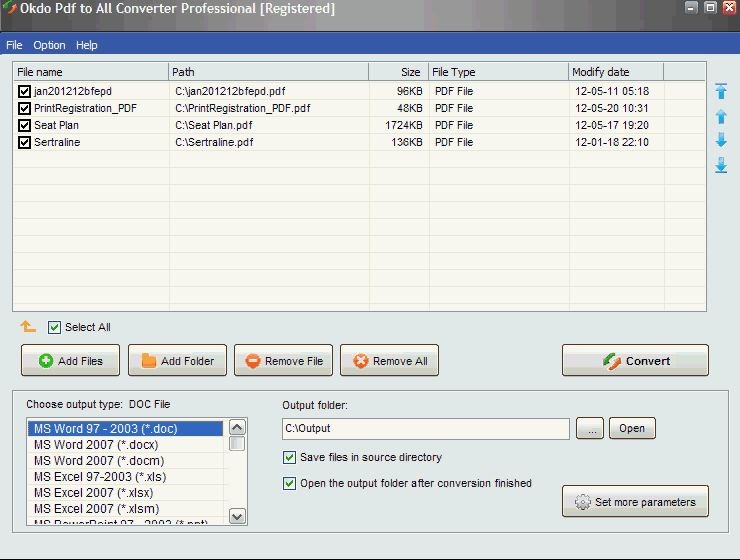Image resolution: width=740 pixels, height=560 pixels.
Task: Click the output type list scrollbar thumb
Action: [x=237, y=443]
